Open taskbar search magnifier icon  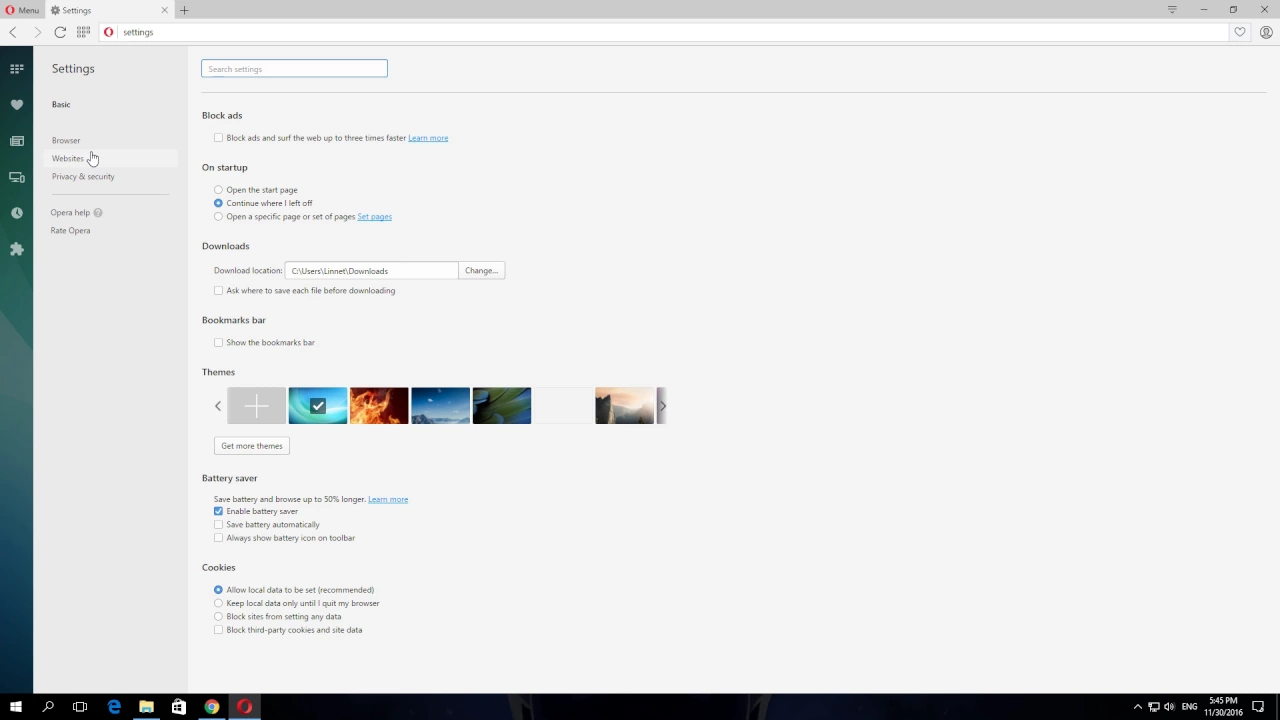point(48,707)
